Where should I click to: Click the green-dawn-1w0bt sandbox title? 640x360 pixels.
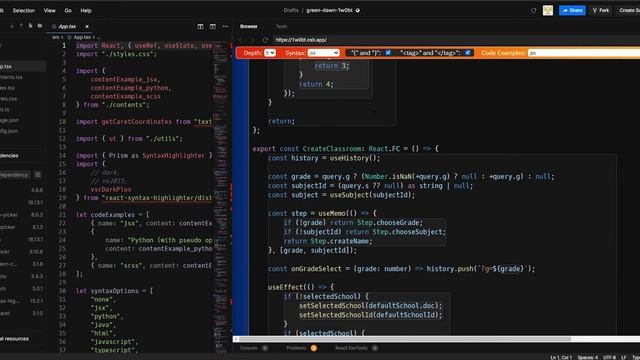point(329,11)
